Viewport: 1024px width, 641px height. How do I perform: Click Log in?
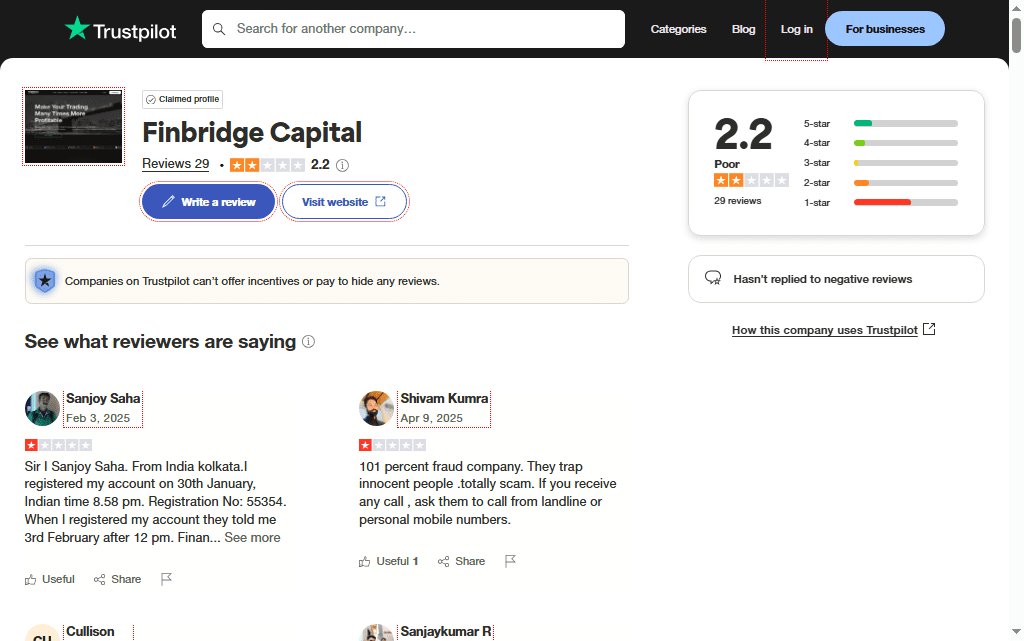(797, 29)
